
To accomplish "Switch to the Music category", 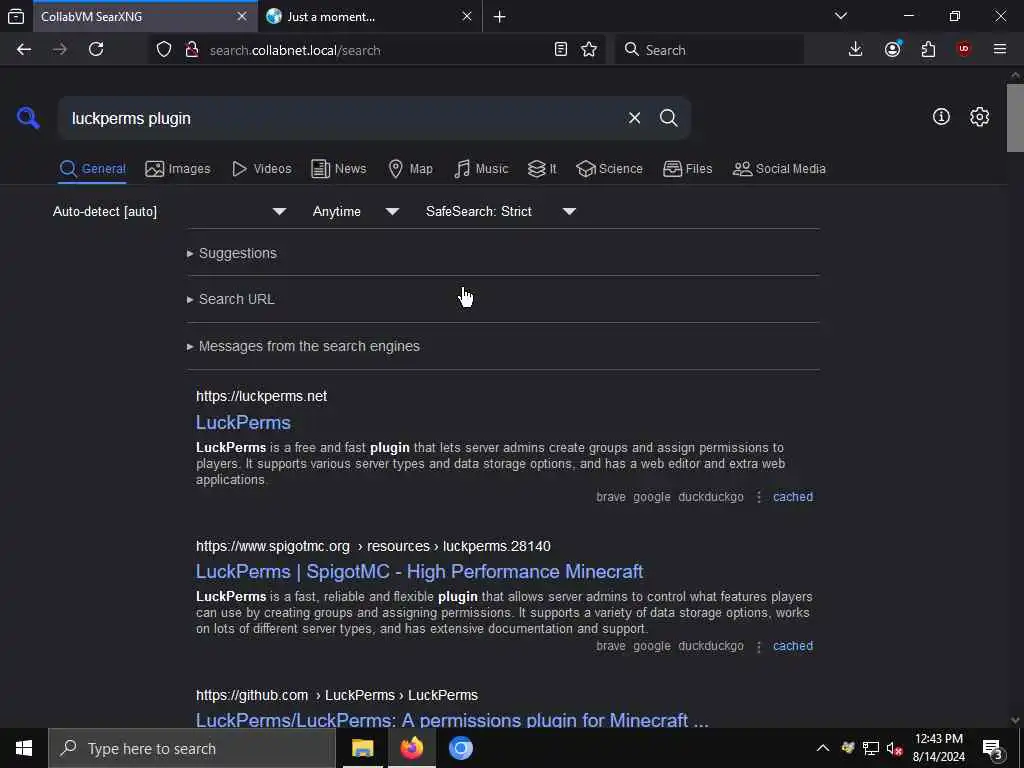I will click(481, 169).
